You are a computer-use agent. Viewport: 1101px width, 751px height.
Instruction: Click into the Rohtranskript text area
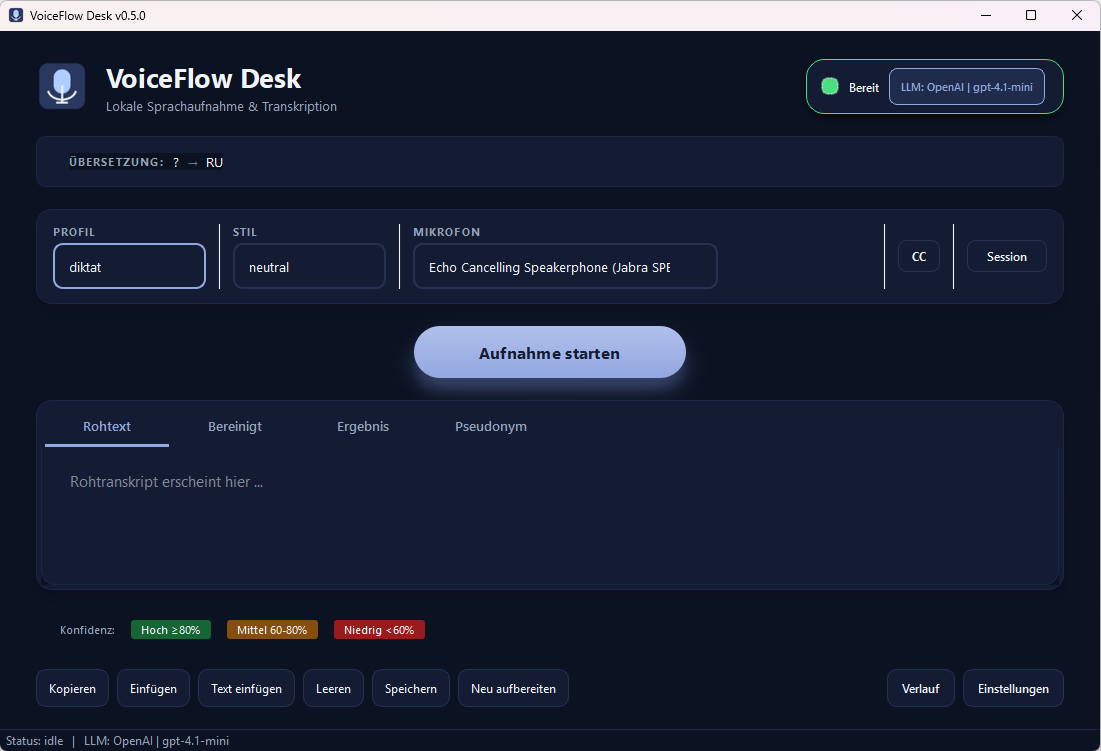550,516
